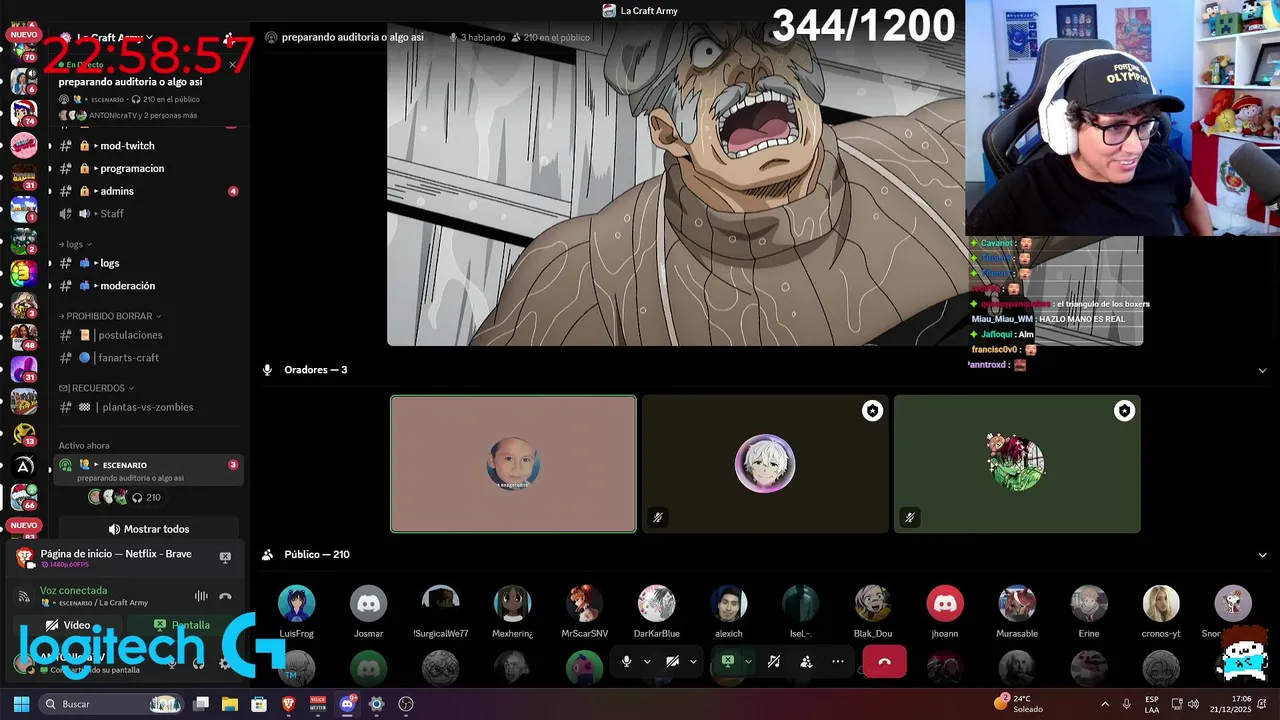Open File Explorer from taskbar
Image resolution: width=1280 pixels, height=720 pixels.
click(230, 704)
